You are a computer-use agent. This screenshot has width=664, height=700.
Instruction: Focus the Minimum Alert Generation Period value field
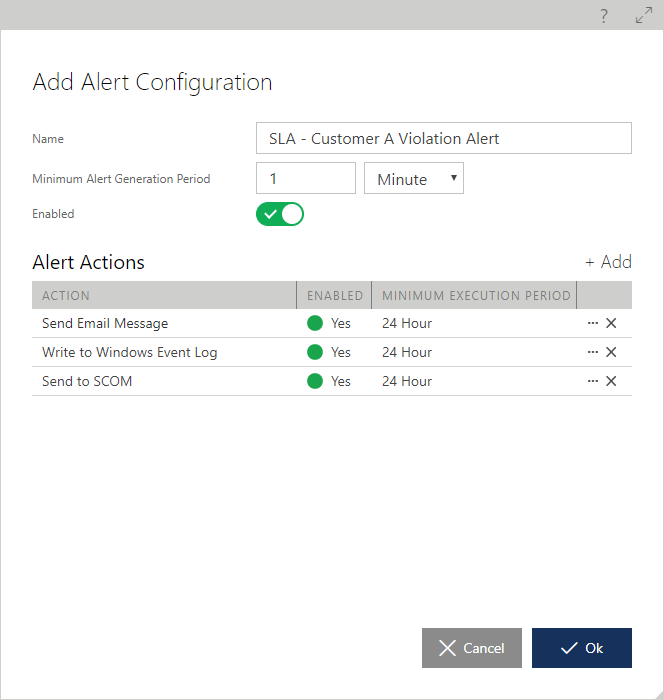[306, 178]
